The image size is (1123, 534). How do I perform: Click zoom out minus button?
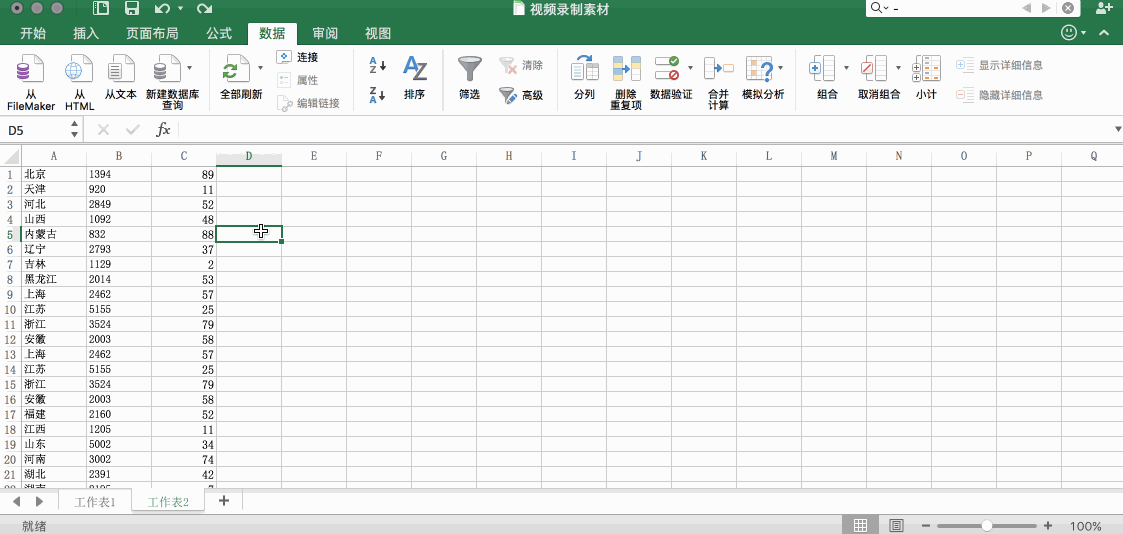tap(925, 525)
